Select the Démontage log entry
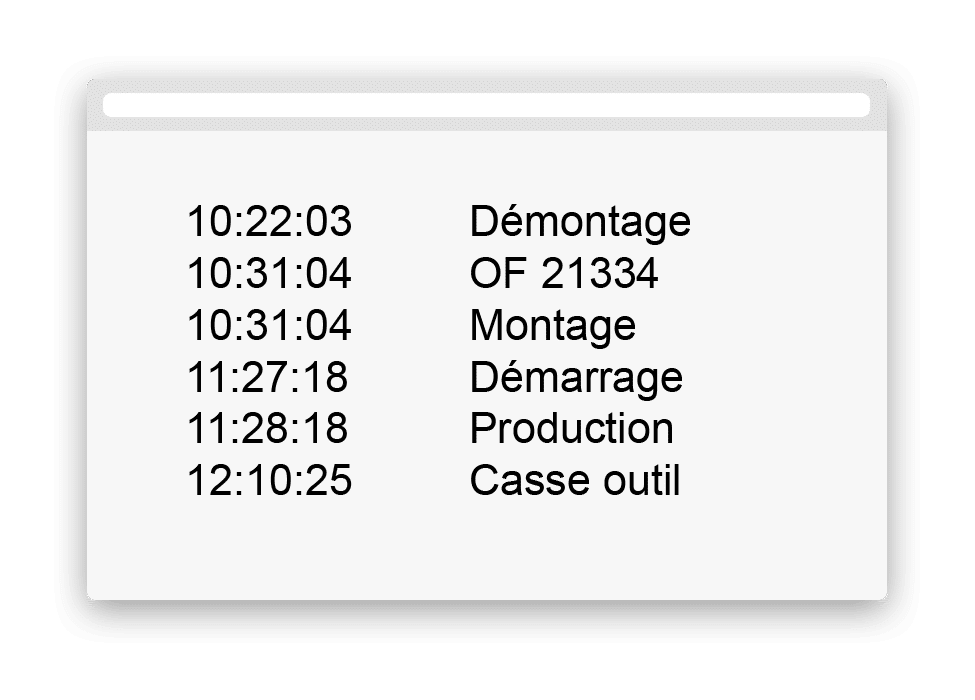The width and height of the screenshot is (975, 700). point(580,222)
